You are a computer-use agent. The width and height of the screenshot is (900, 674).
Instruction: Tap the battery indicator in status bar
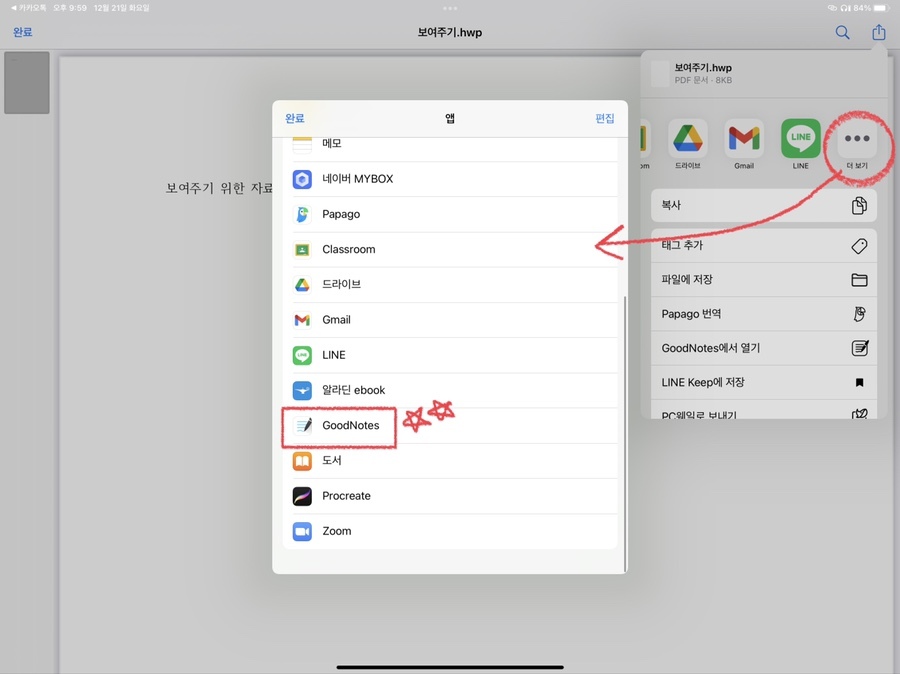point(880,8)
